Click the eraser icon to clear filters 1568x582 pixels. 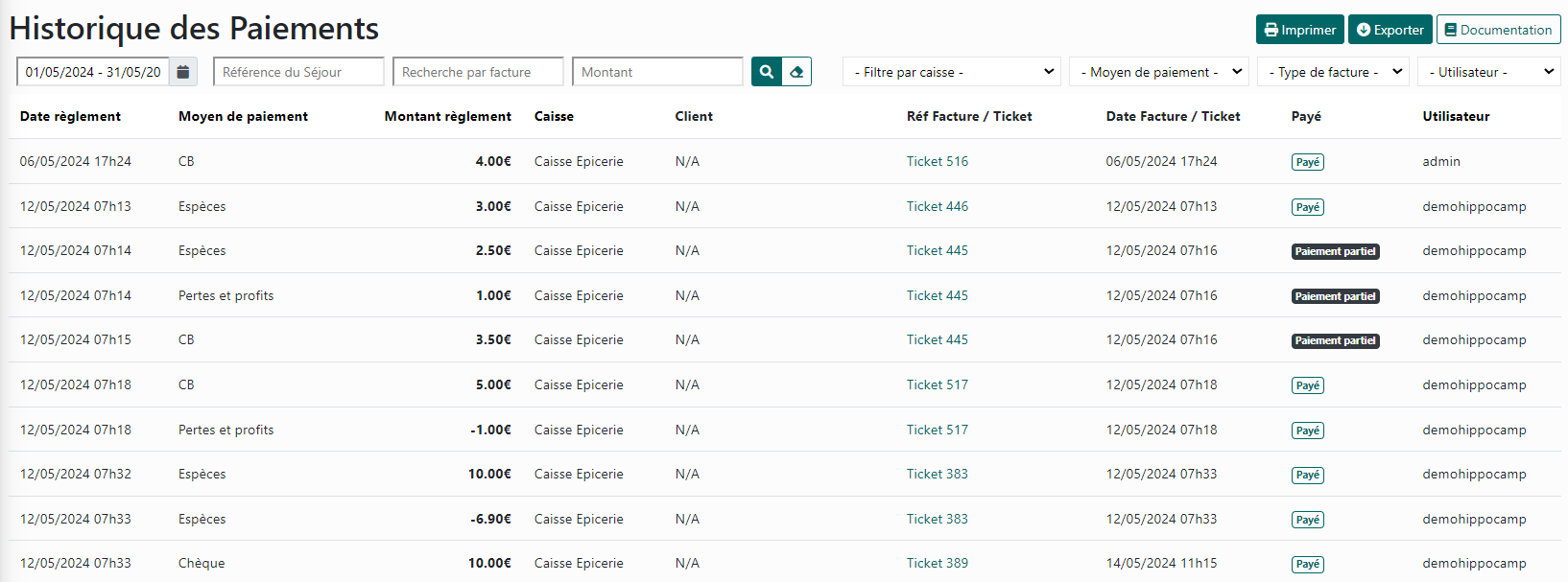(796, 72)
